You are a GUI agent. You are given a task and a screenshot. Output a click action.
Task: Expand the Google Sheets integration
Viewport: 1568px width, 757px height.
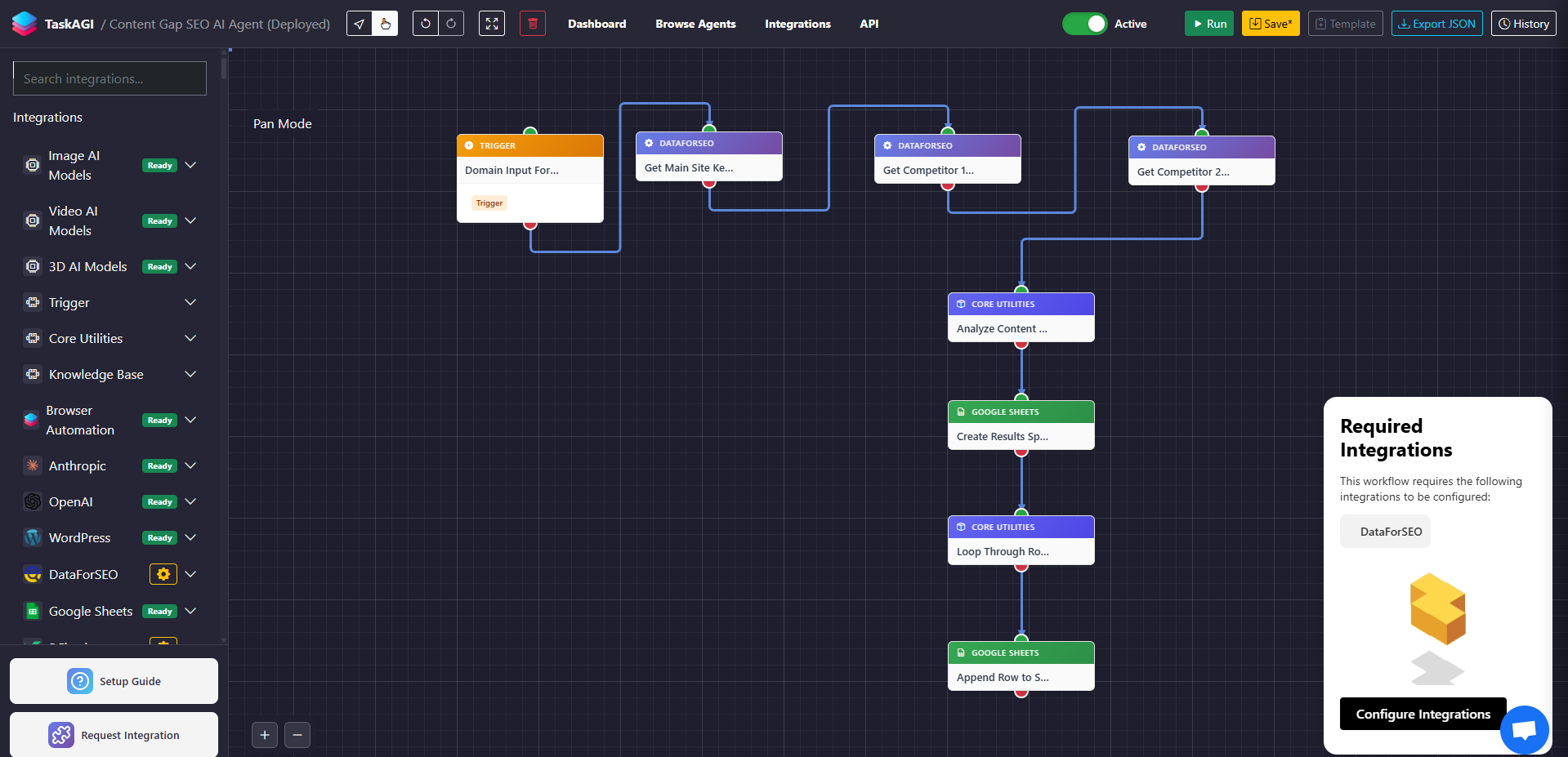pos(190,611)
